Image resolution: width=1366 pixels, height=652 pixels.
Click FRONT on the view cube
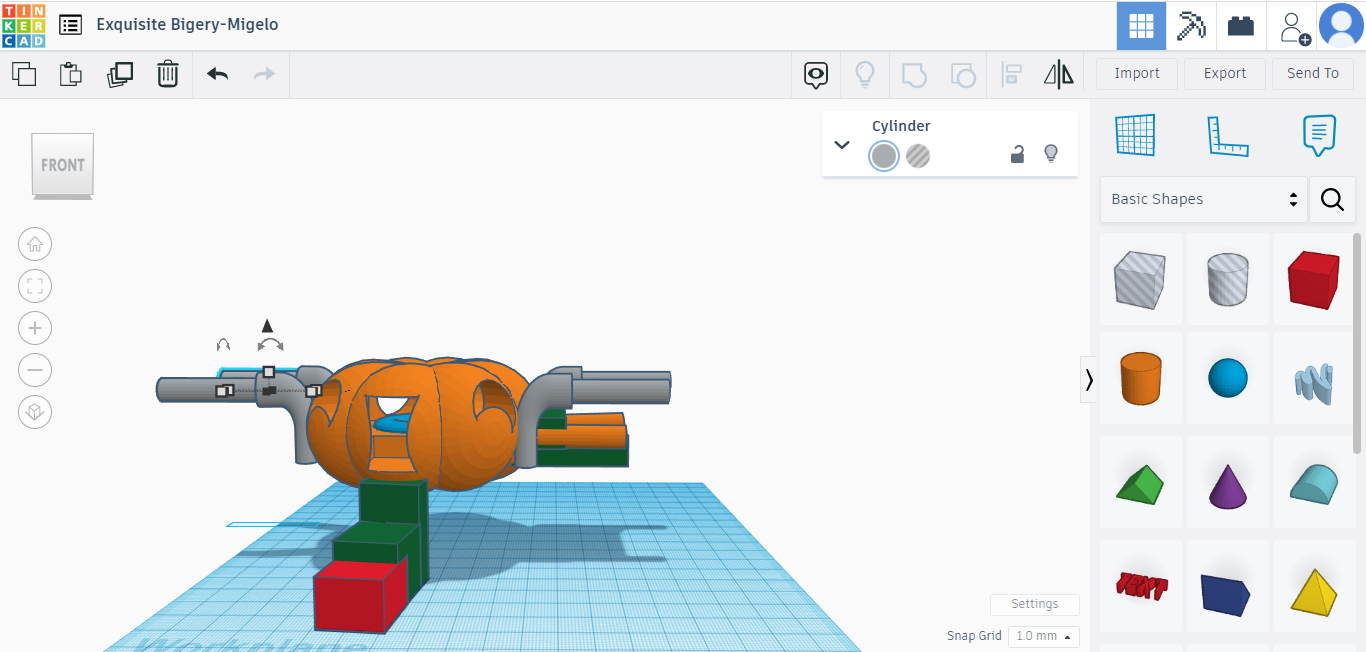tap(62, 166)
